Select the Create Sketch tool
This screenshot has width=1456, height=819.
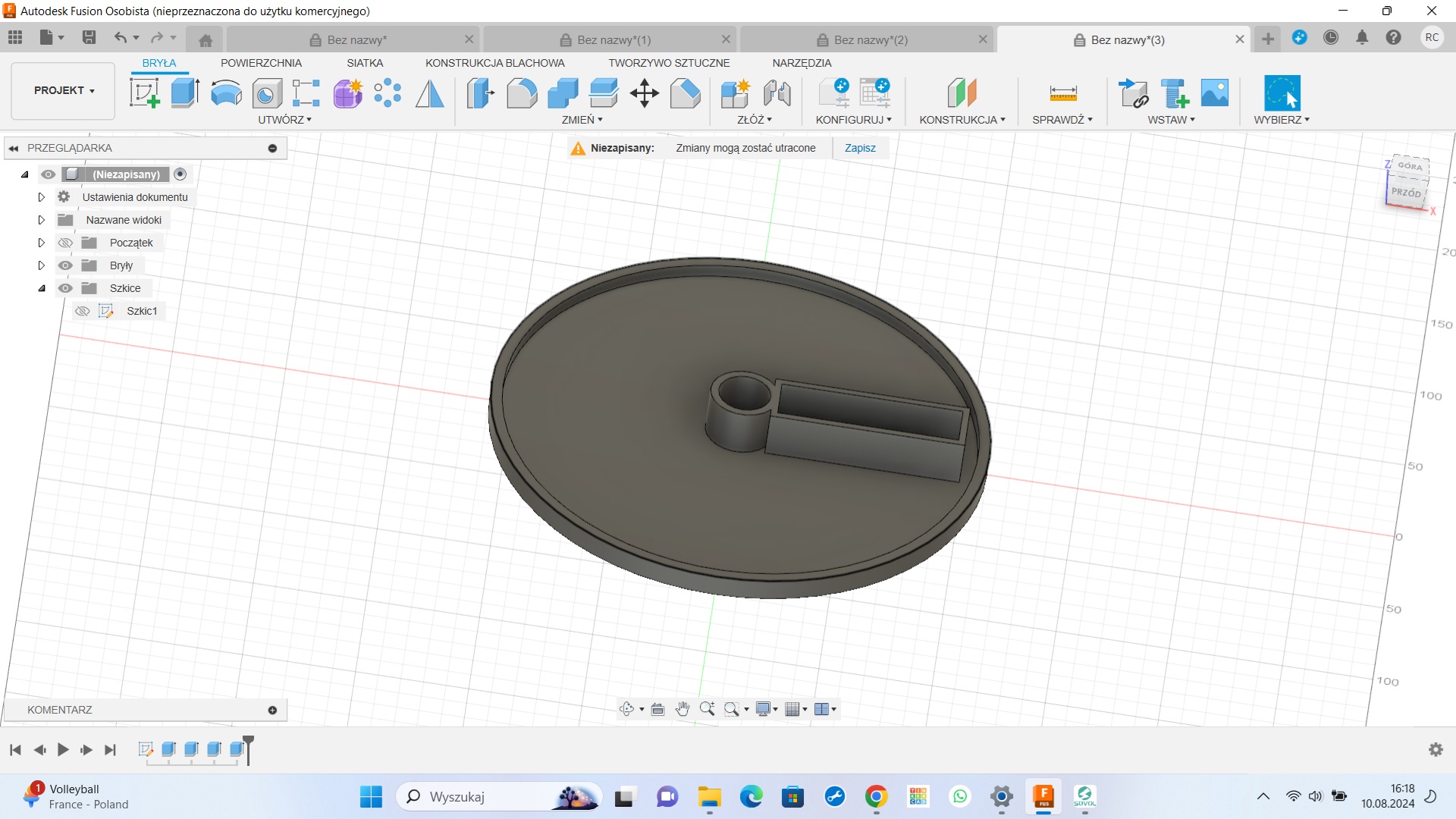click(x=144, y=93)
